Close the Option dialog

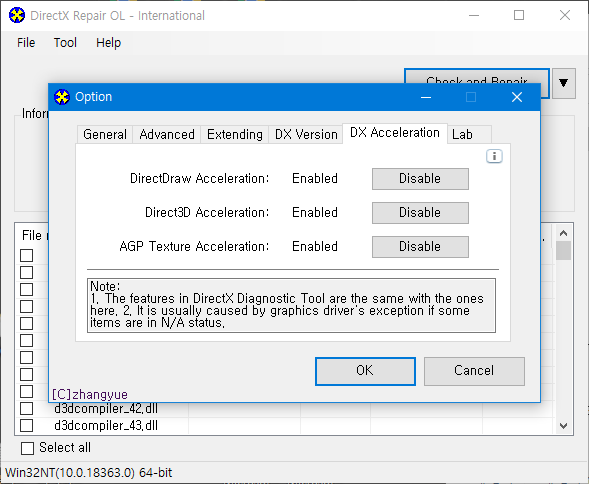[x=517, y=97]
